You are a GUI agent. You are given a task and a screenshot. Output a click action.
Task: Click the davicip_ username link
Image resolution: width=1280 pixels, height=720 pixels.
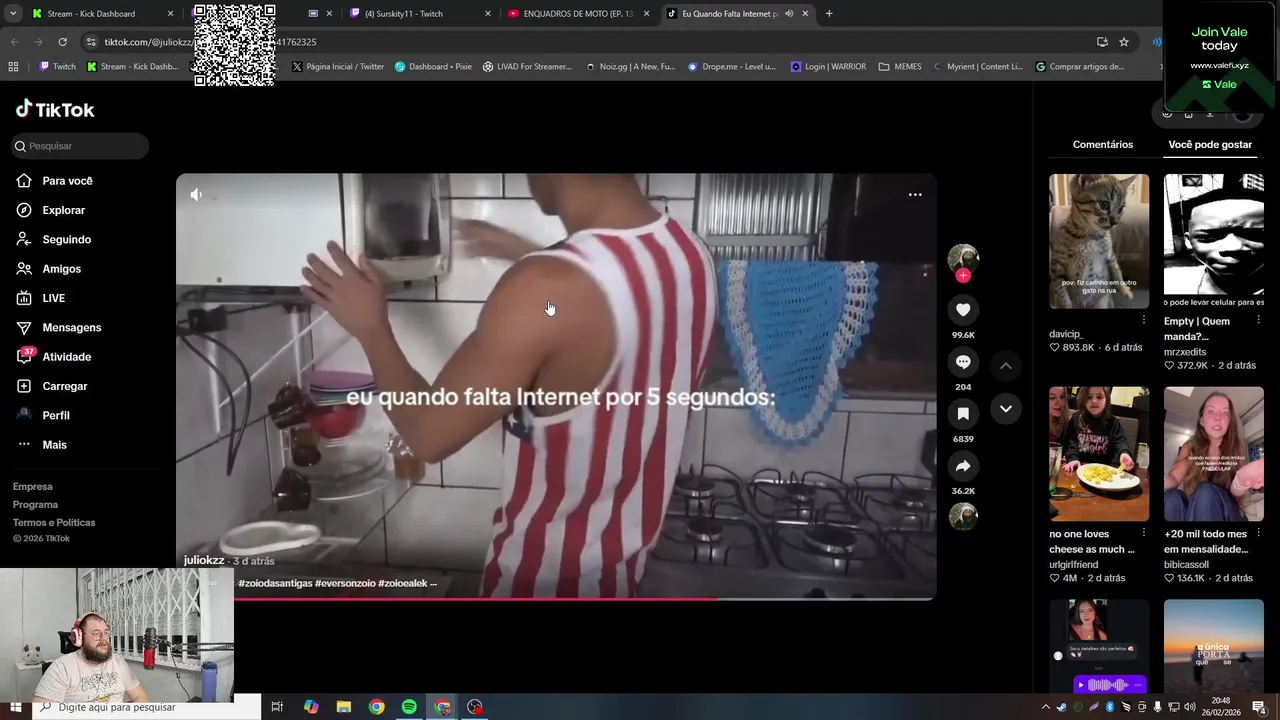pos(1066,334)
